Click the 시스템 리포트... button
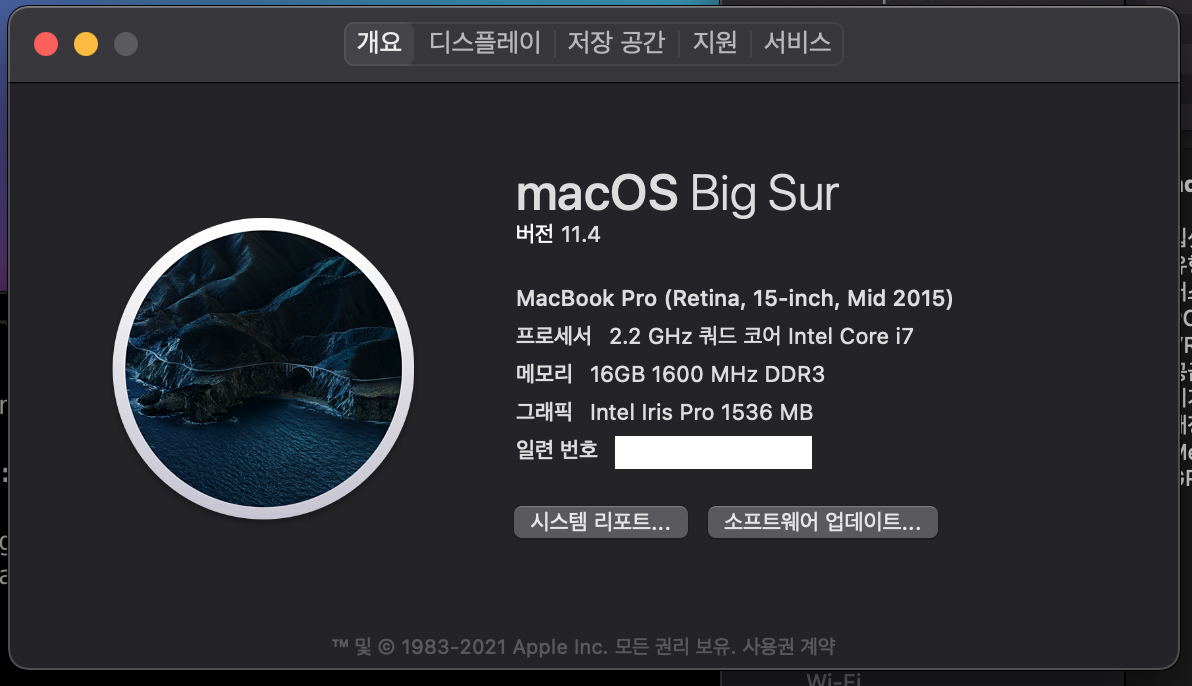Image resolution: width=1192 pixels, height=686 pixels. 601,522
